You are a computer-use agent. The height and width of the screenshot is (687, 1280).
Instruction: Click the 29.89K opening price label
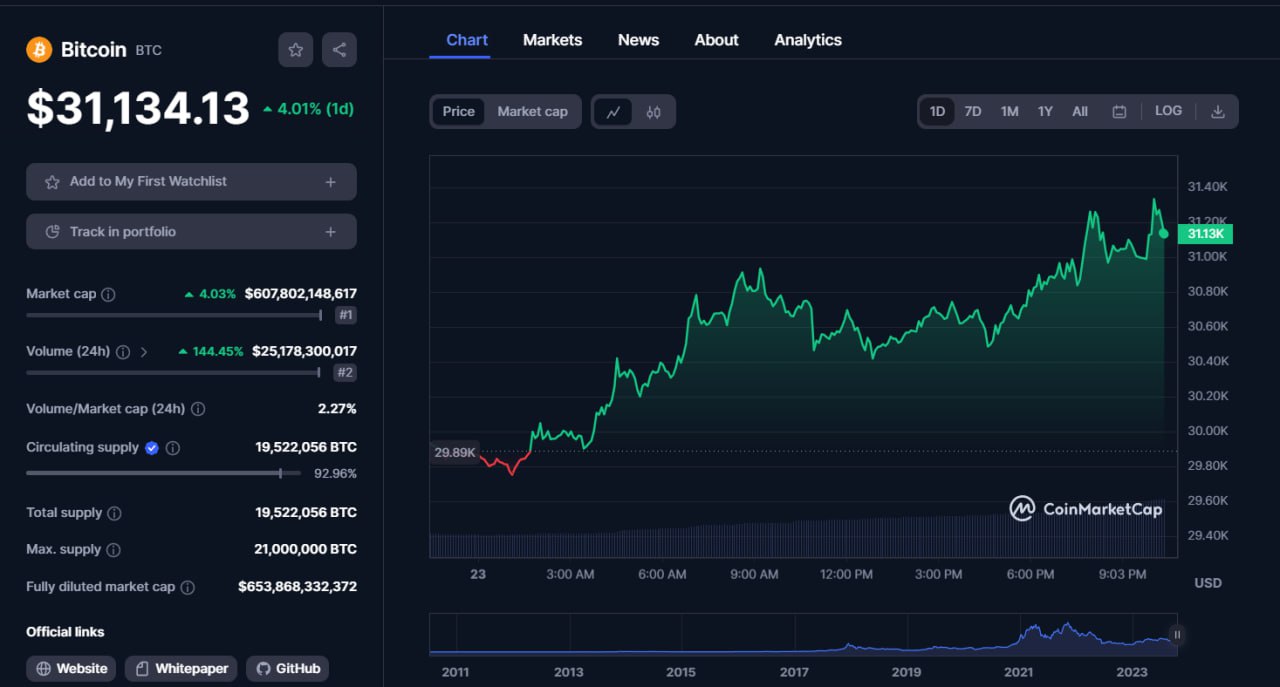455,453
